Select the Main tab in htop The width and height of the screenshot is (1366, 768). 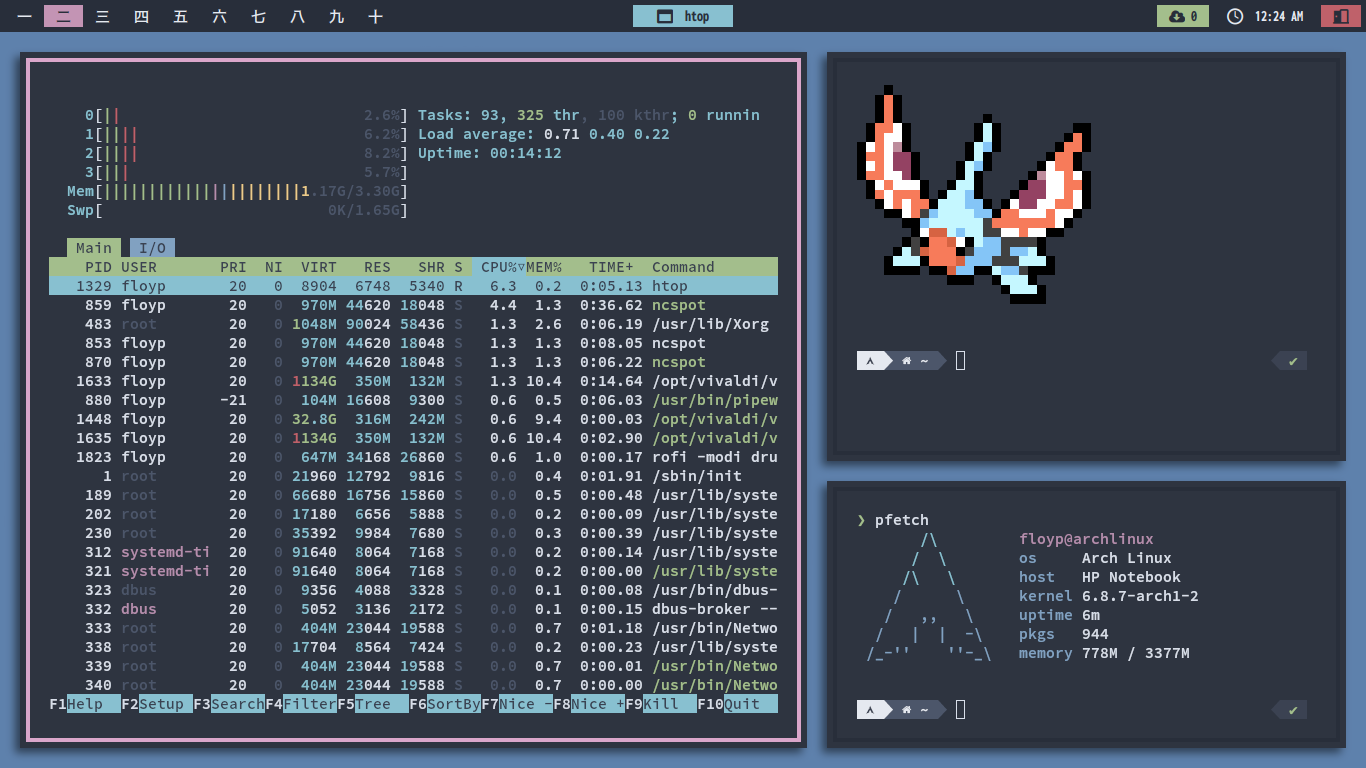94,247
